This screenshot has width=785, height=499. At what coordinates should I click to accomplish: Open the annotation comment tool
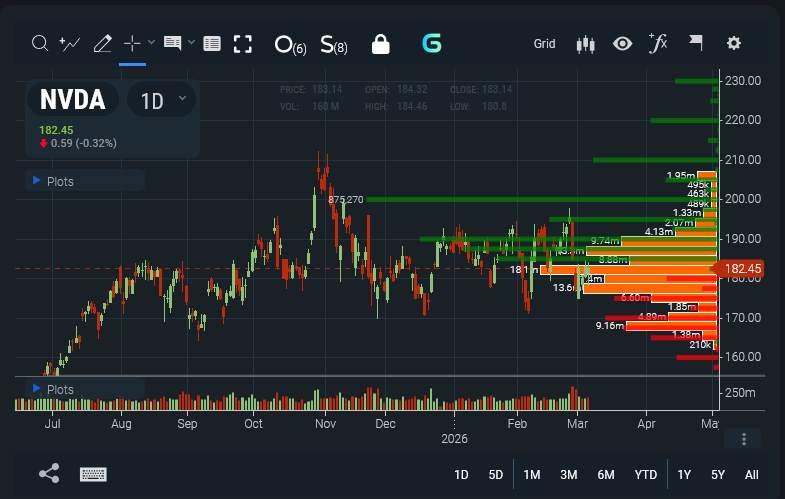173,43
